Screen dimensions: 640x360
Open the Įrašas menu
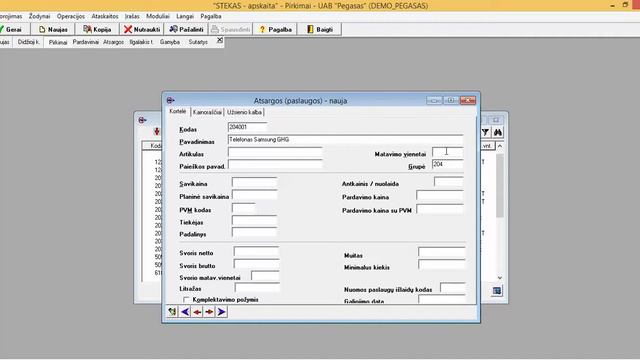tap(132, 16)
